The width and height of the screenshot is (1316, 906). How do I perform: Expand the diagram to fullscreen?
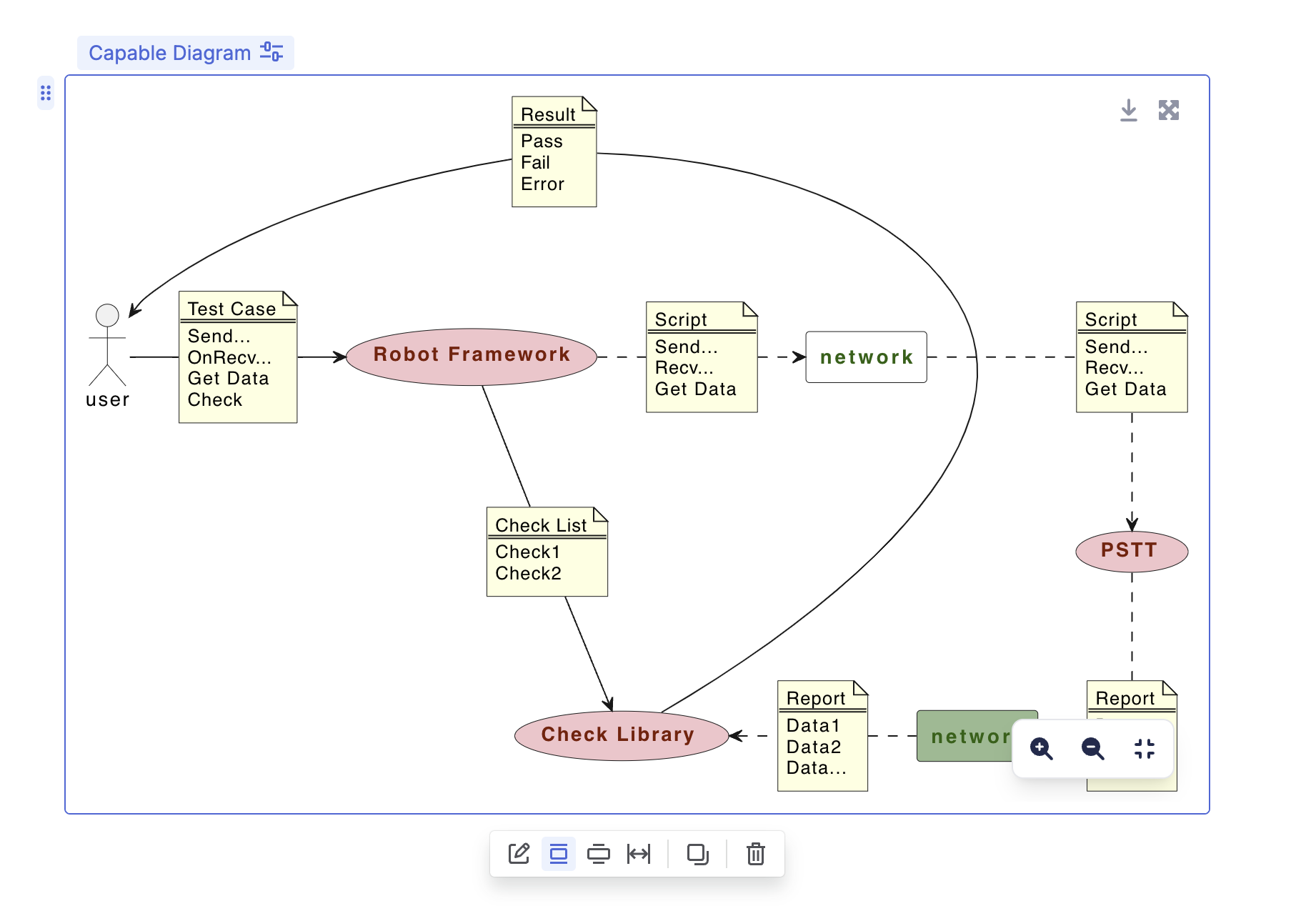(1169, 109)
